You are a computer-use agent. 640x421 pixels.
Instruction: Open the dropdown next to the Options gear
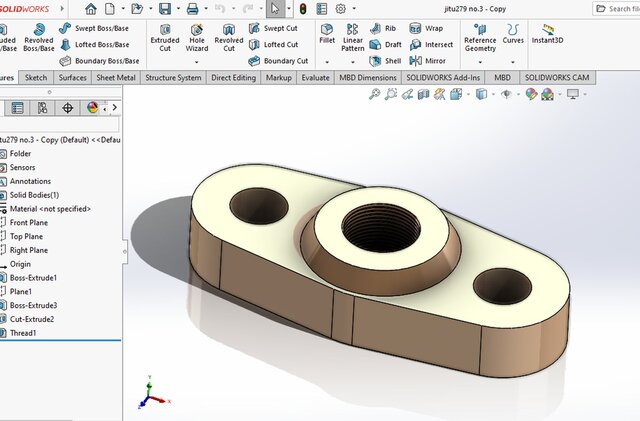[354, 9]
